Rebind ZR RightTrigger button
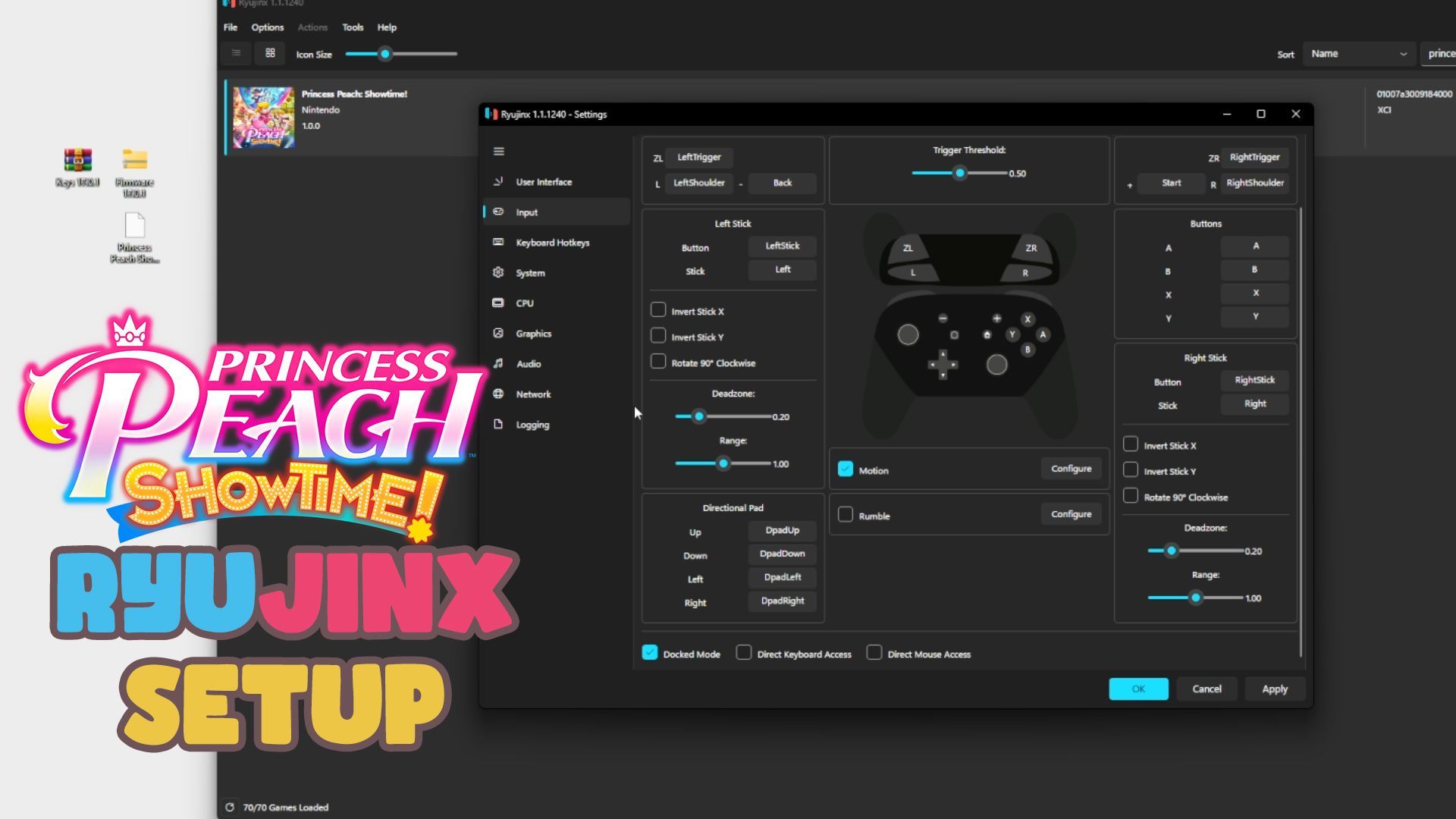The height and width of the screenshot is (819, 1456). [x=1254, y=157]
